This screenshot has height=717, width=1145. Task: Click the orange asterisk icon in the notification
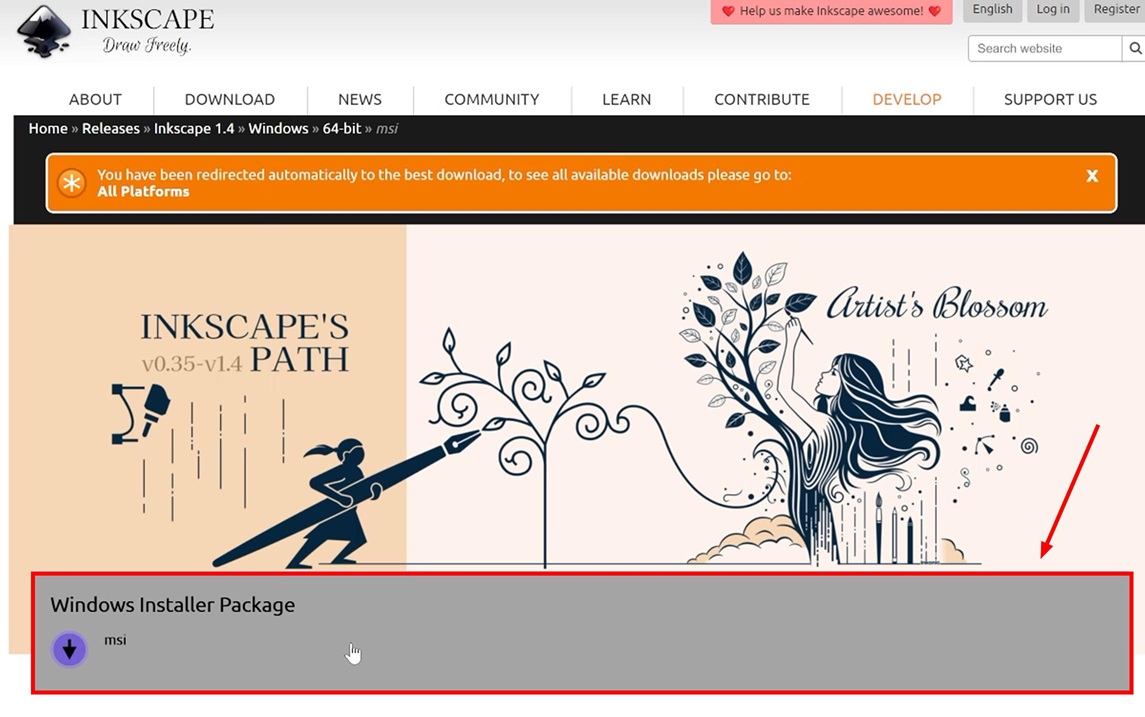click(x=71, y=183)
